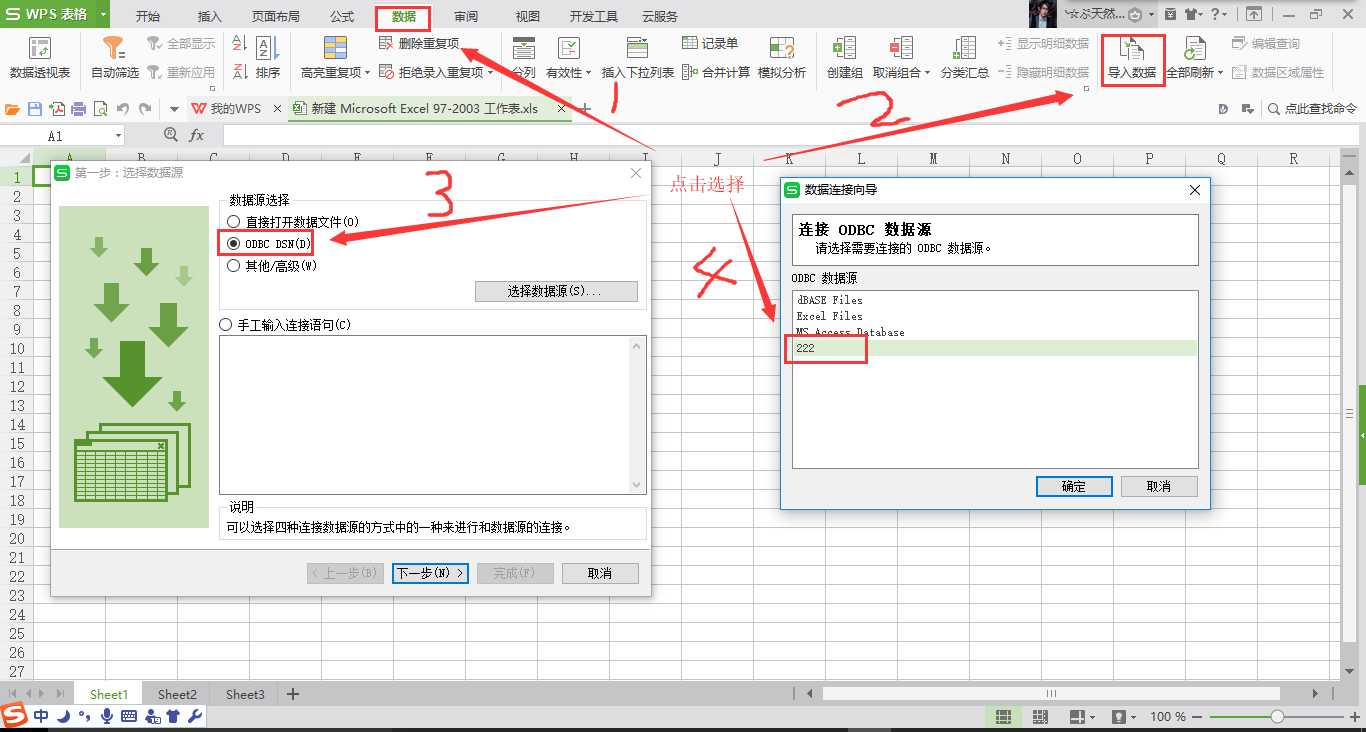Open the 排序 sort tool
Viewport: 1366px width, 732px height.
point(268,59)
